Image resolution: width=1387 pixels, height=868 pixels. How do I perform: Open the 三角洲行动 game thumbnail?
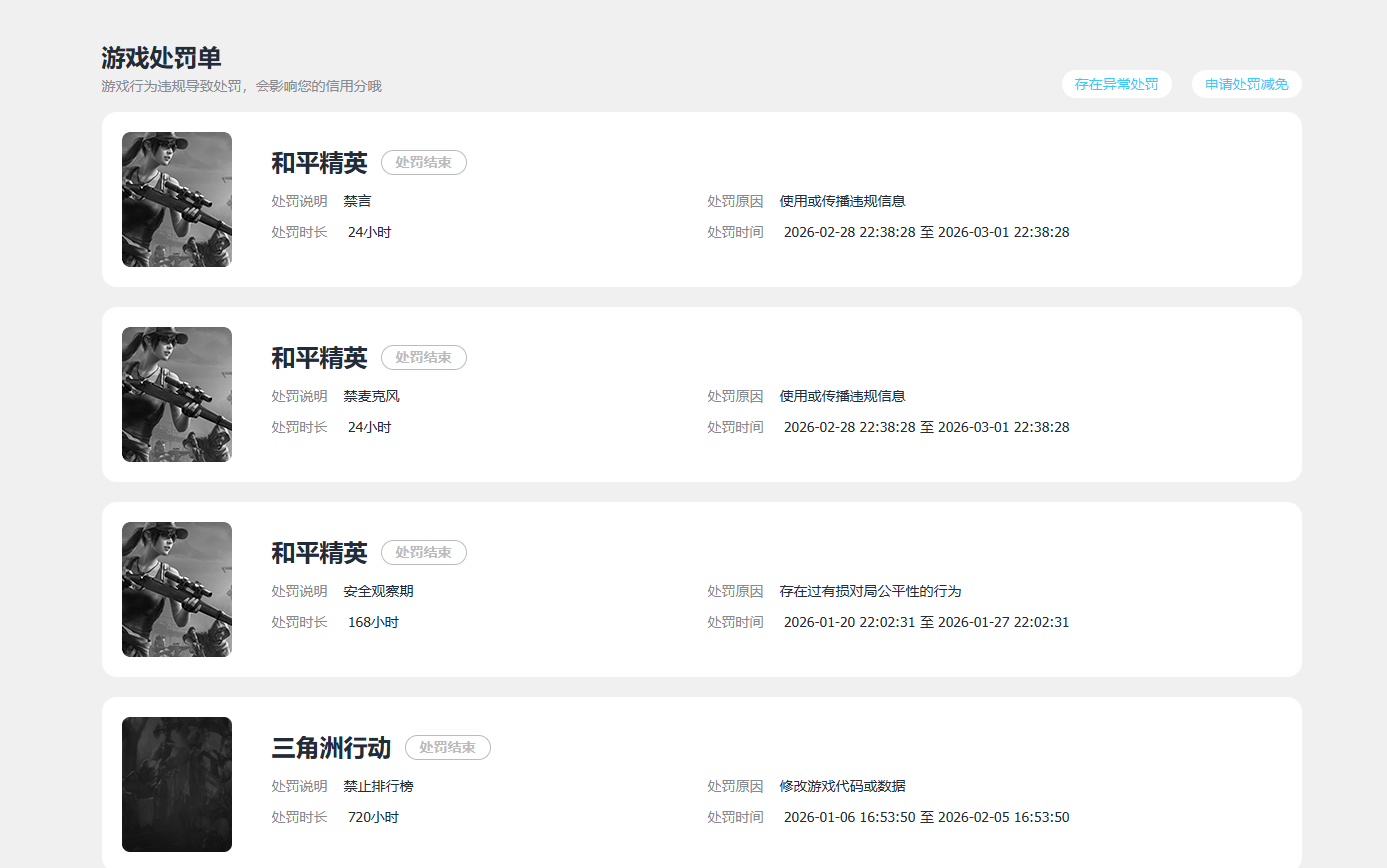pyautogui.click(x=177, y=784)
